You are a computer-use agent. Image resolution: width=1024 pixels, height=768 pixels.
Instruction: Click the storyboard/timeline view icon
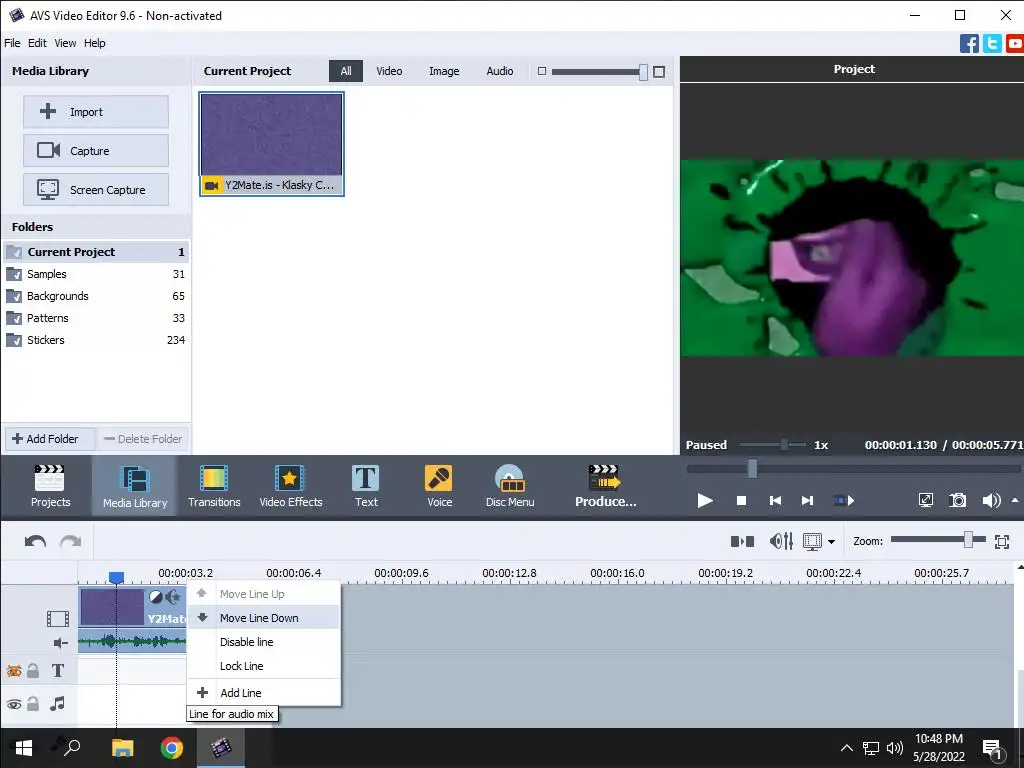pos(812,541)
